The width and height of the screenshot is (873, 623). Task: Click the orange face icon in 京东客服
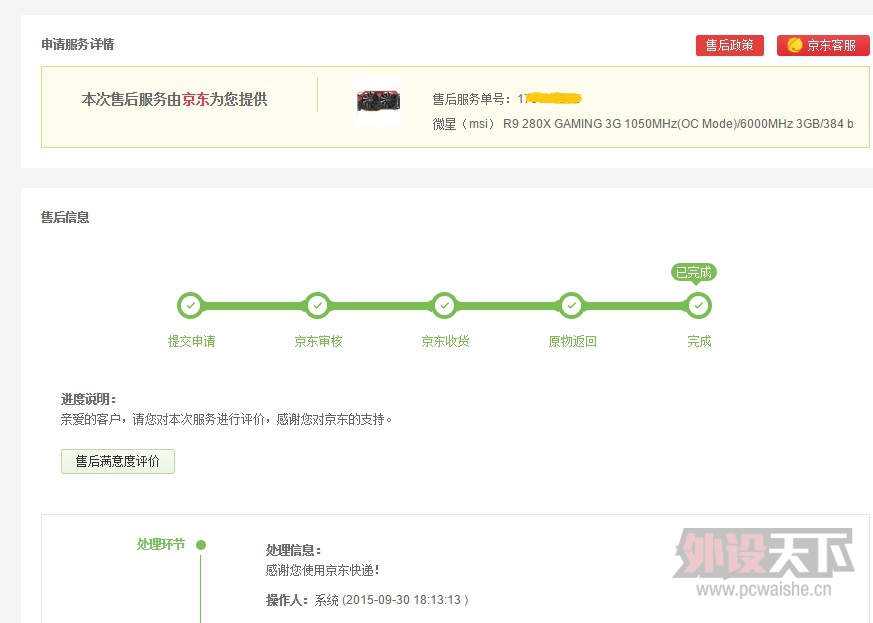[795, 45]
